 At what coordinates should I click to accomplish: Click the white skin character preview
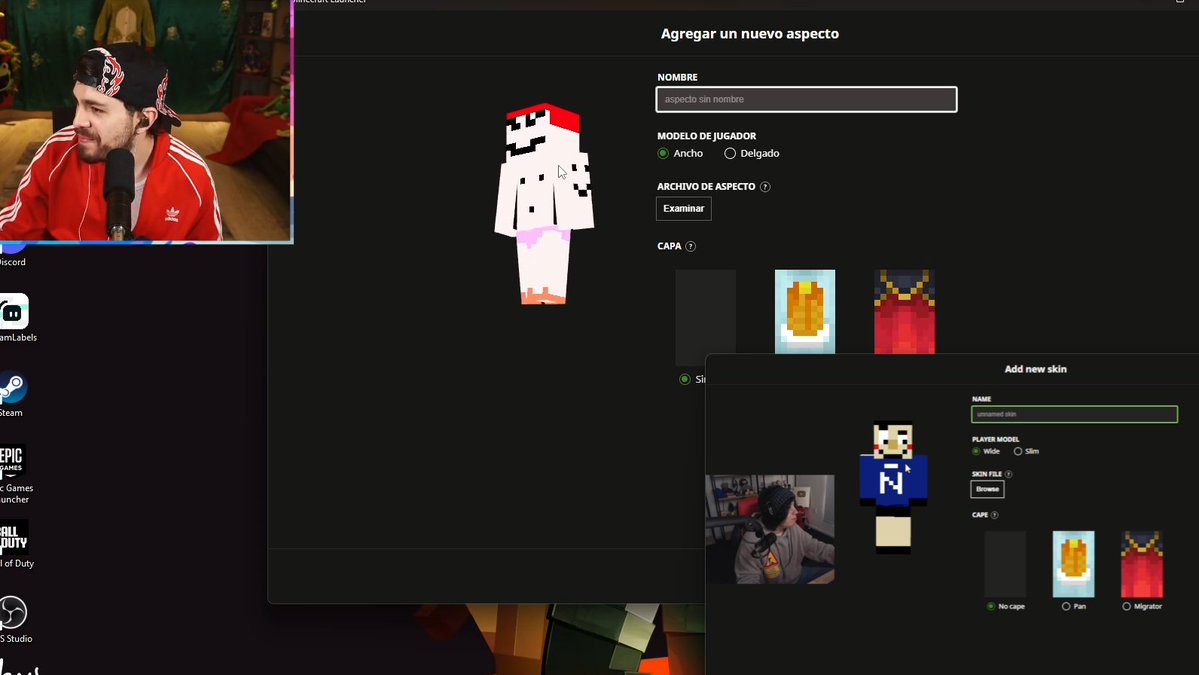pos(544,204)
